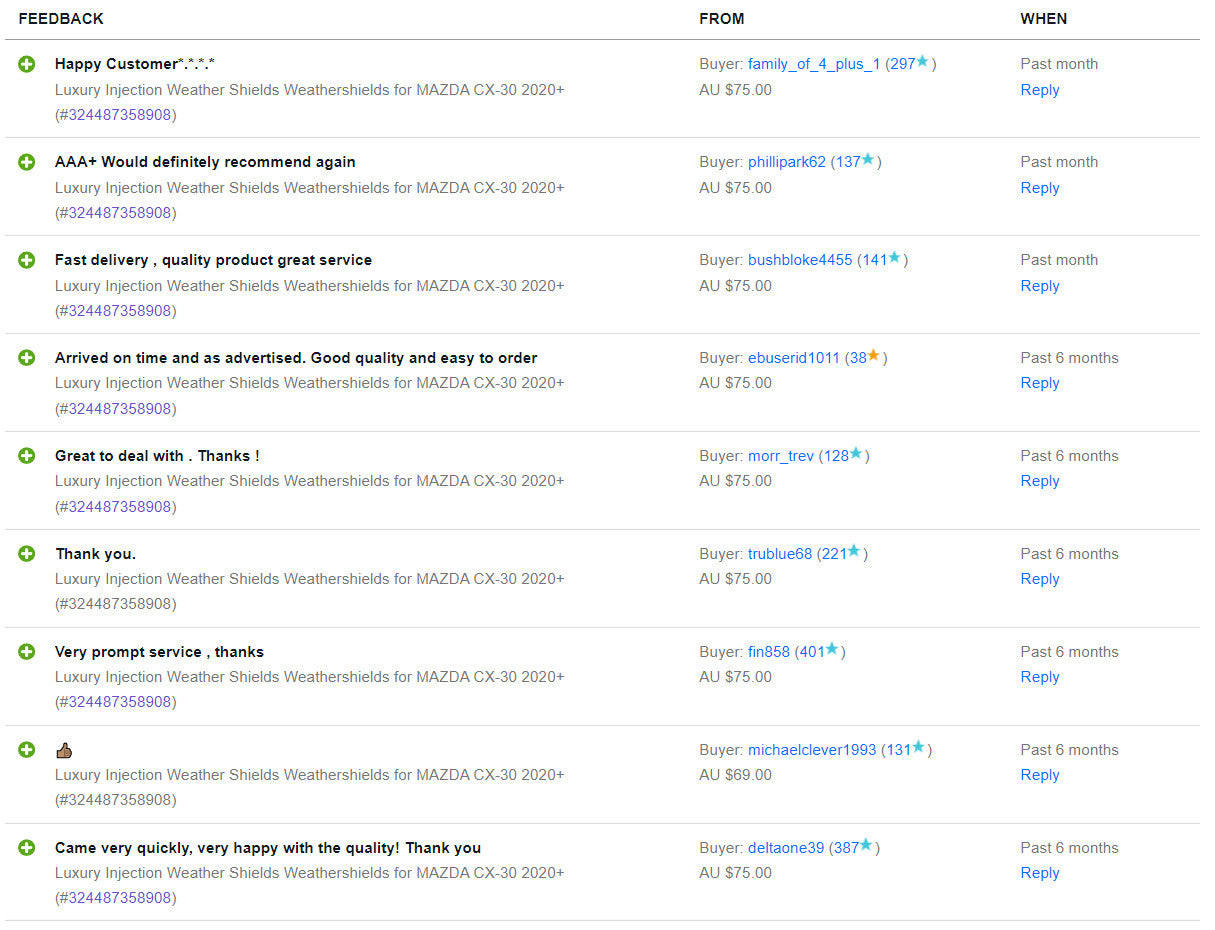Open item number link under "Happy Customer"
The width and height of the screenshot is (1215, 930).
[x=116, y=115]
